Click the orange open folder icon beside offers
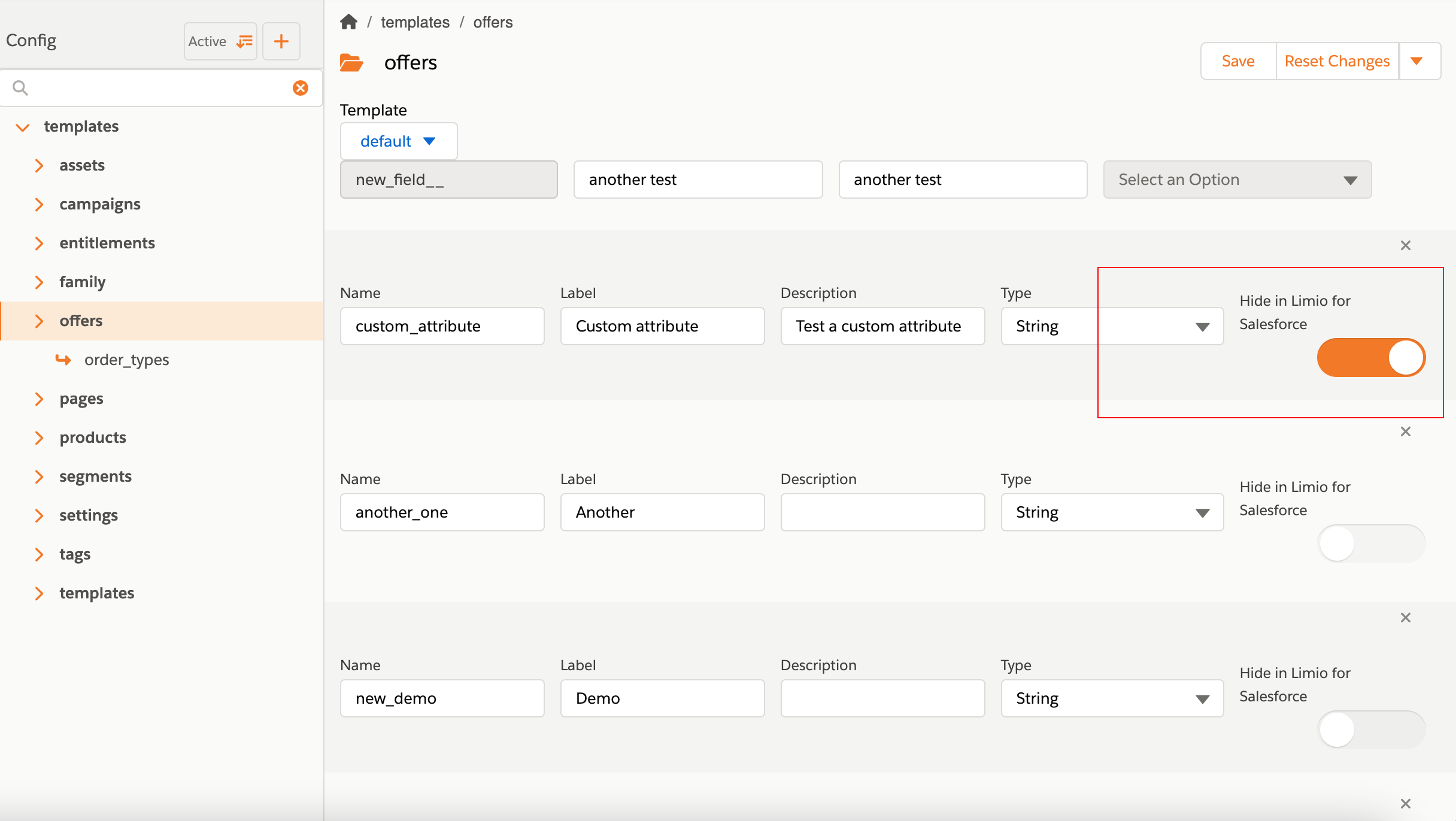This screenshot has width=1456, height=821. pyautogui.click(x=351, y=63)
